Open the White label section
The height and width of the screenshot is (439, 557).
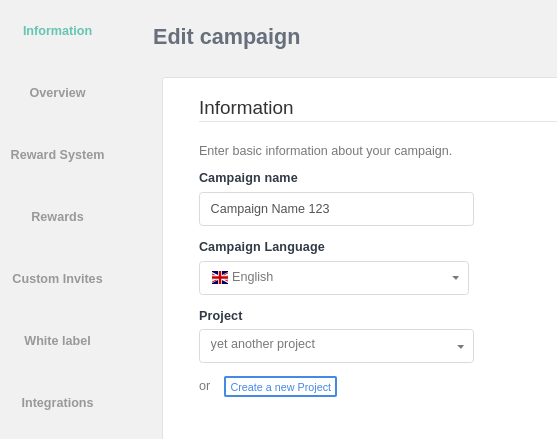[58, 341]
